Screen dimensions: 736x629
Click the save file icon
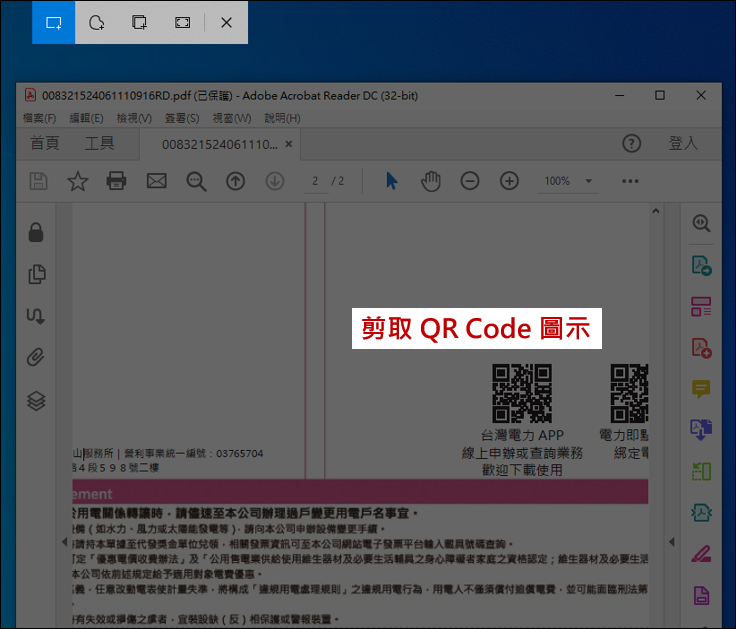point(38,181)
